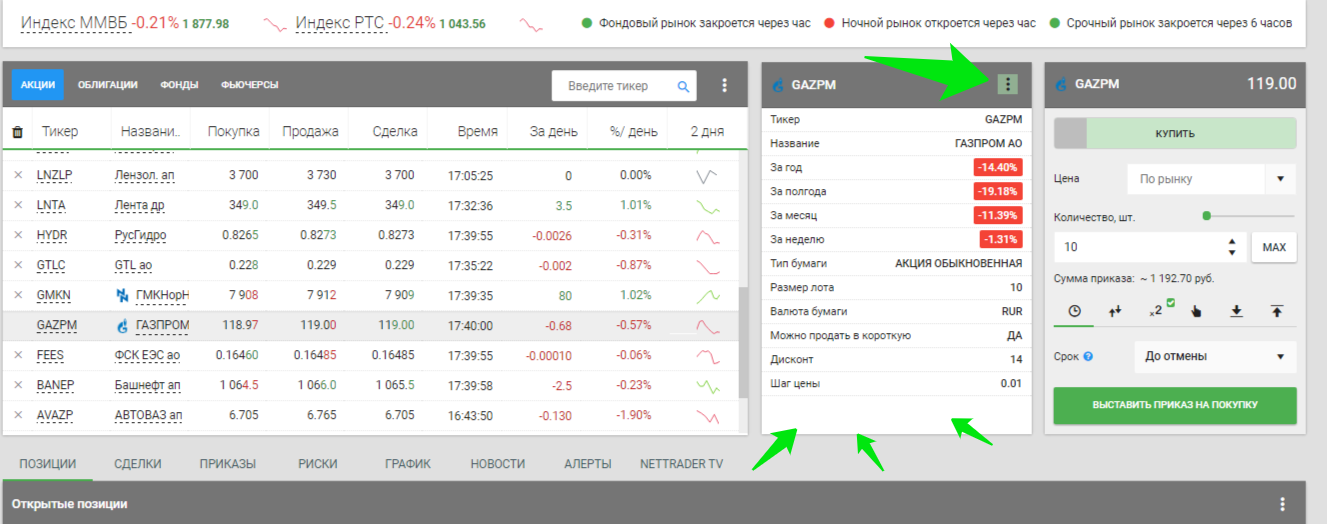Remove LNTA row with its X icon

click(x=18, y=205)
